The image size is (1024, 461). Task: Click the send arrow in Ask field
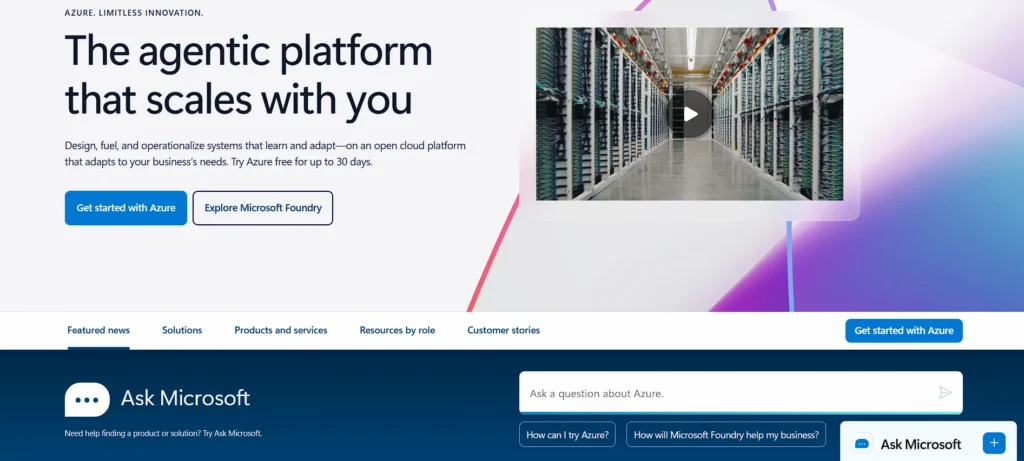[945, 392]
